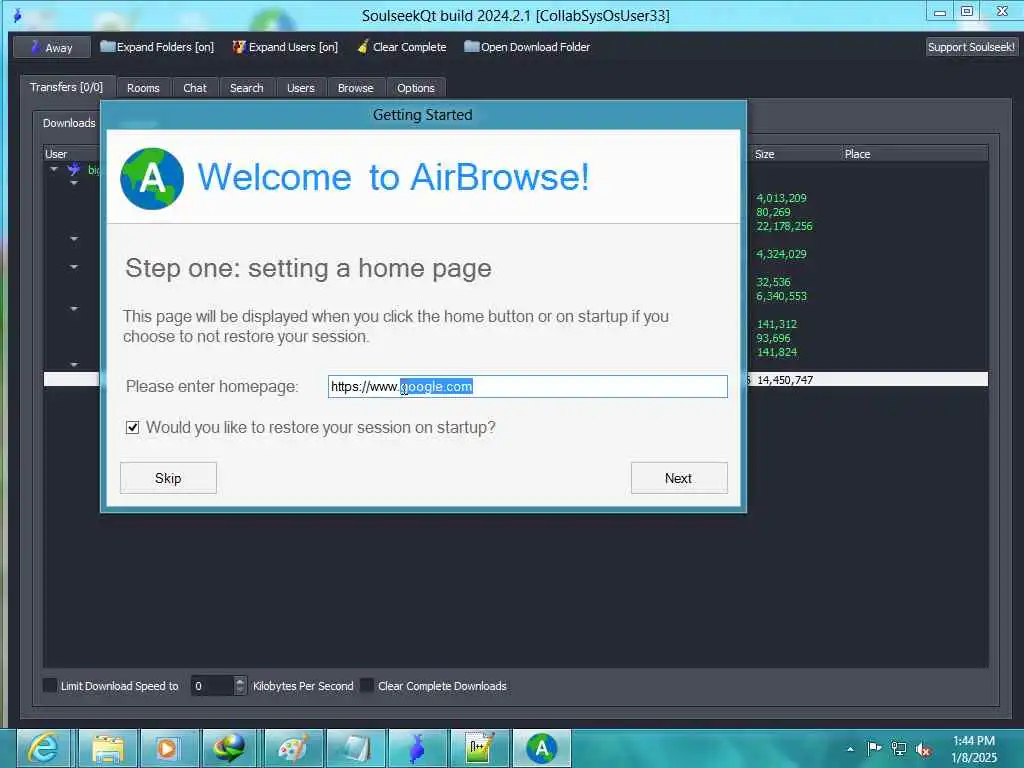
Task: Click the Support Soulseek! button
Action: pyautogui.click(x=971, y=47)
